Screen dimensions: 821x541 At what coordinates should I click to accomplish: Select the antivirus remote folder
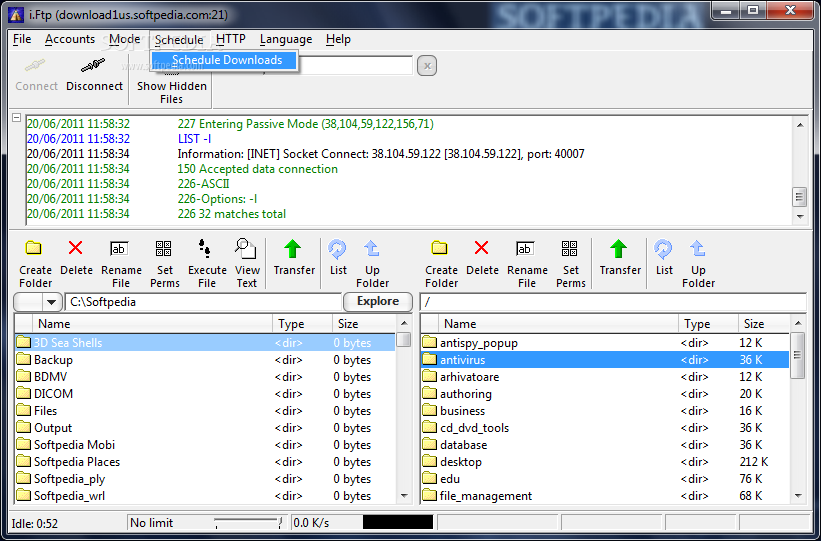605,360
